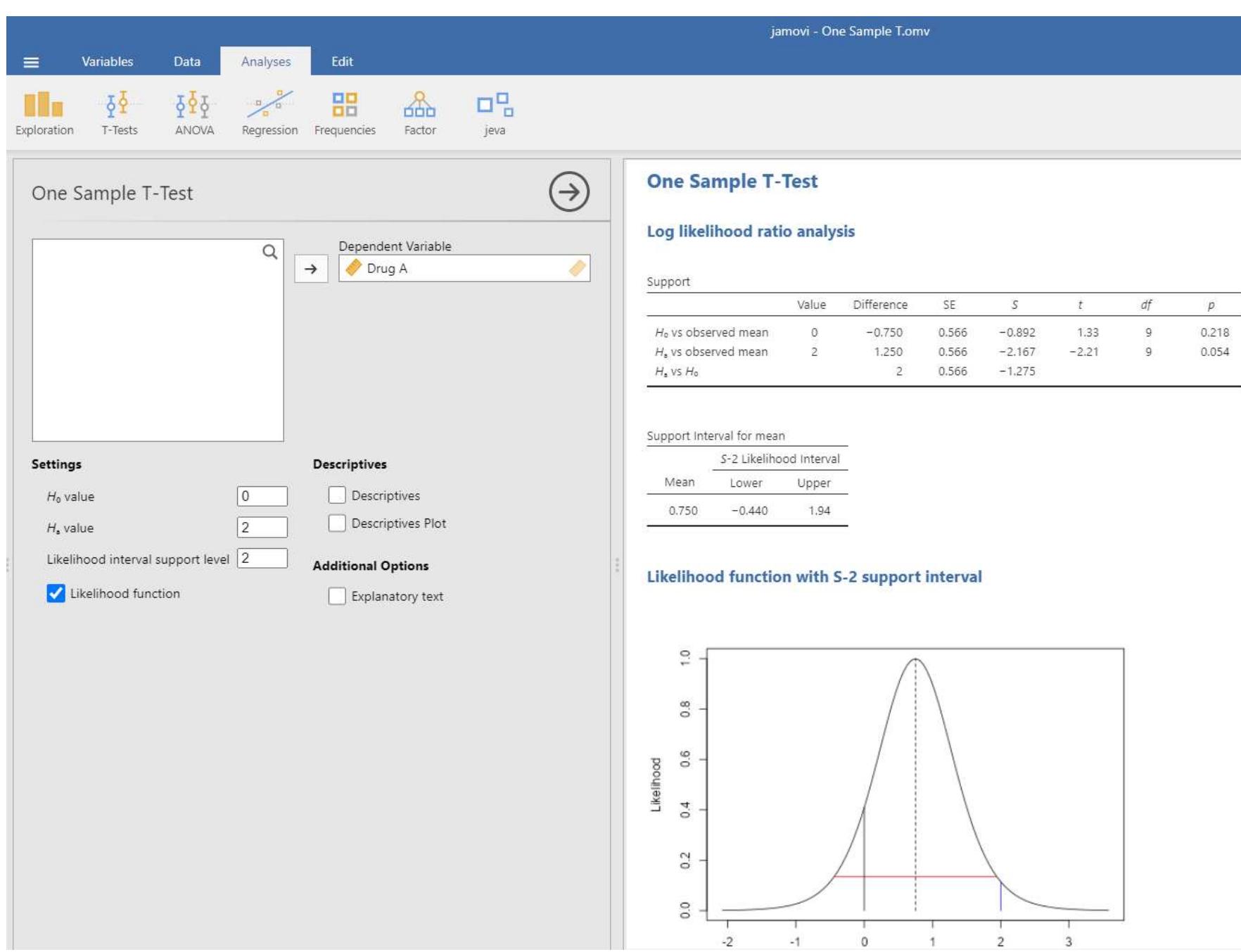Image resolution: width=1241 pixels, height=952 pixels.
Task: Uncheck the Likelihood function checkbox
Action: pos(56,593)
